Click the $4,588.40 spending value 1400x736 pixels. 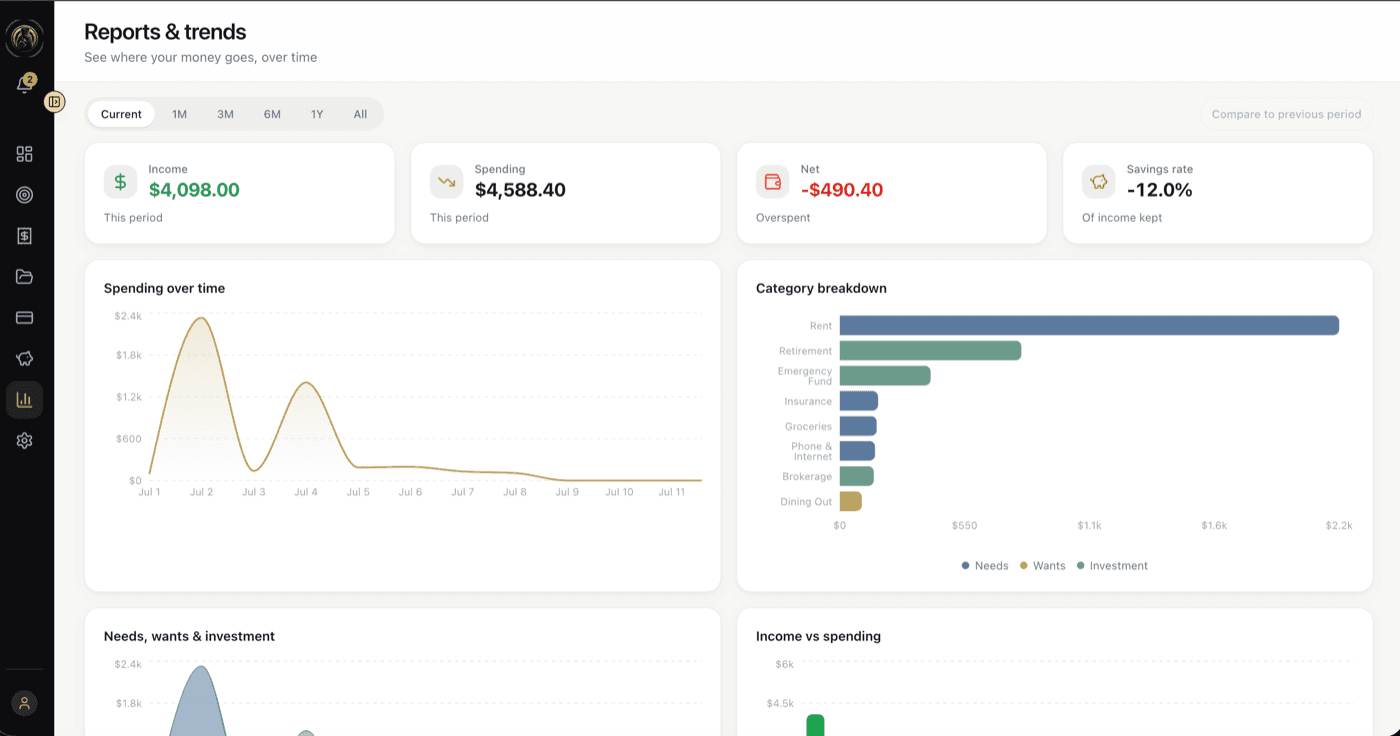point(520,190)
